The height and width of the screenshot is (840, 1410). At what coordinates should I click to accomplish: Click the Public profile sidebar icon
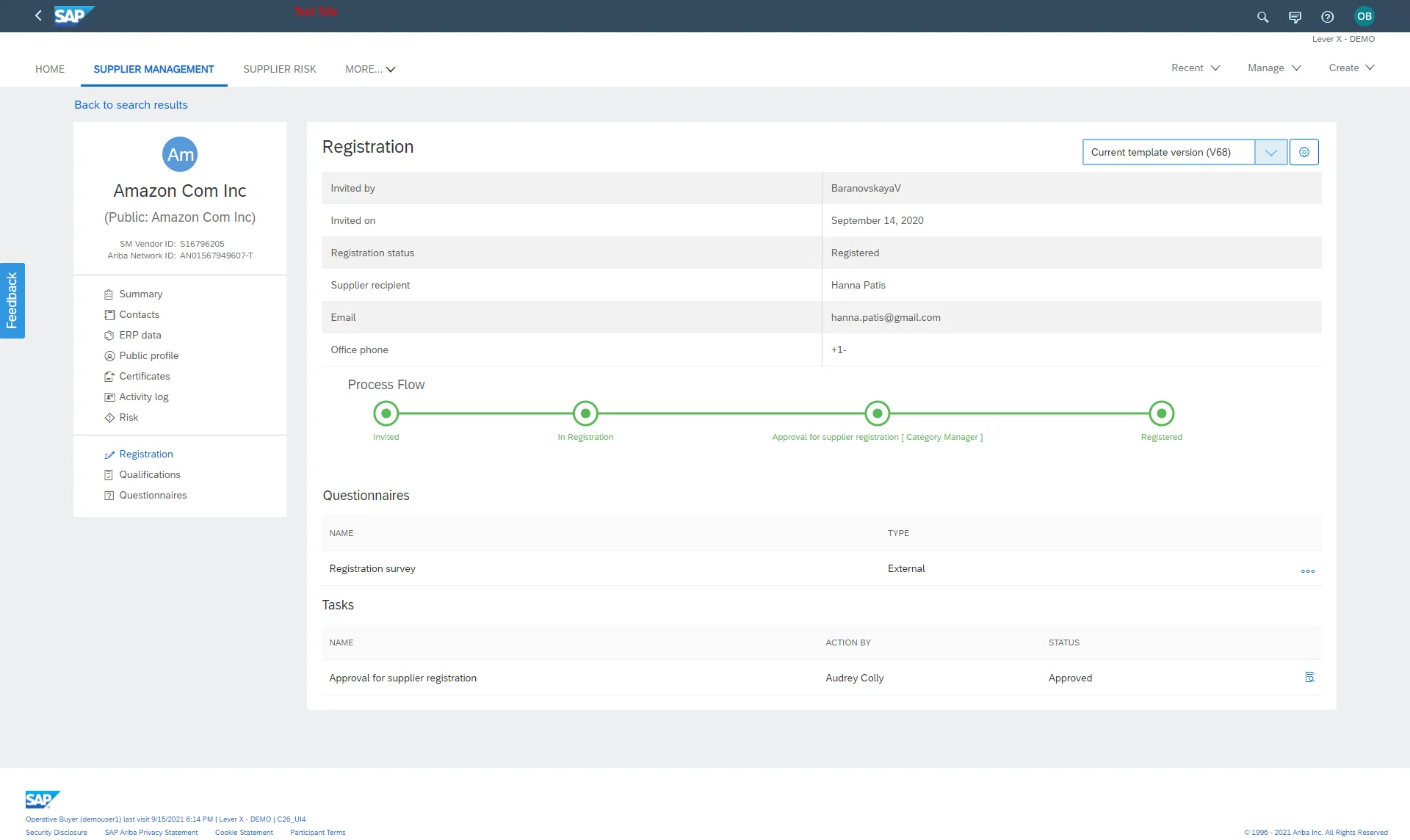point(108,355)
